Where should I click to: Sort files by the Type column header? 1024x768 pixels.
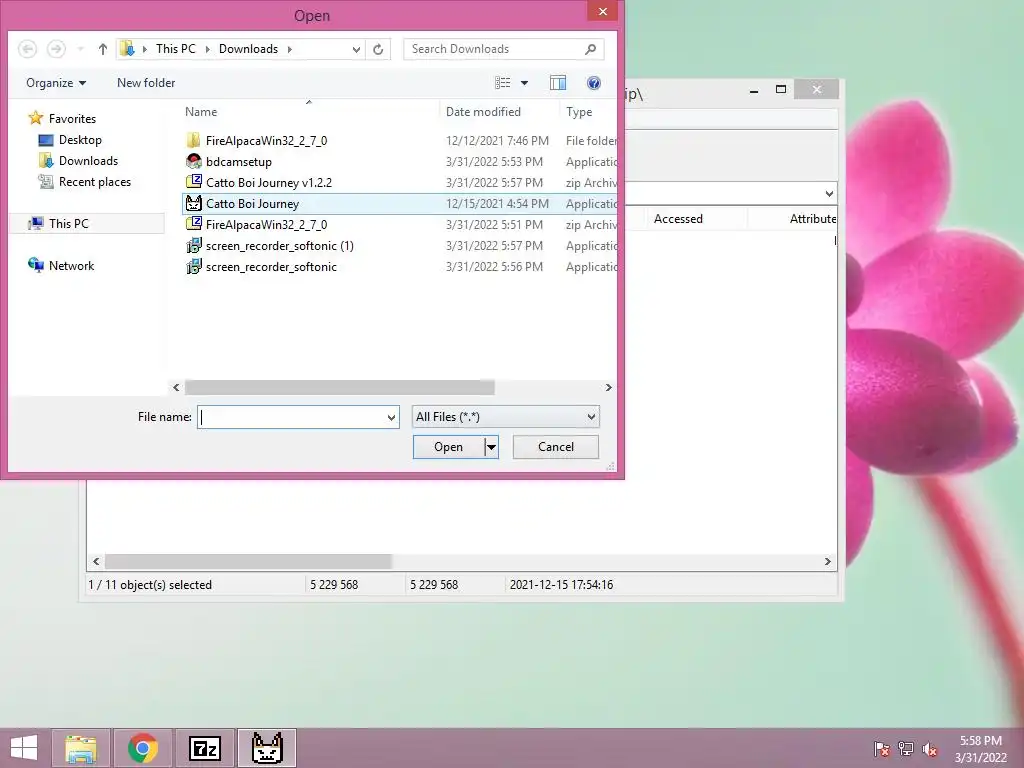point(579,112)
